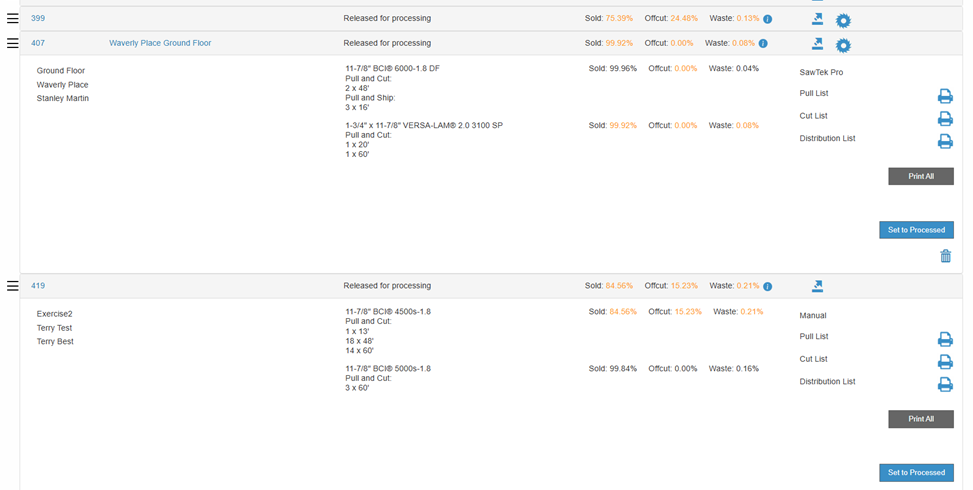This screenshot has width=973, height=490.
Task: Expand order 399 via hamburger handle
Action: pyautogui.click(x=12, y=19)
